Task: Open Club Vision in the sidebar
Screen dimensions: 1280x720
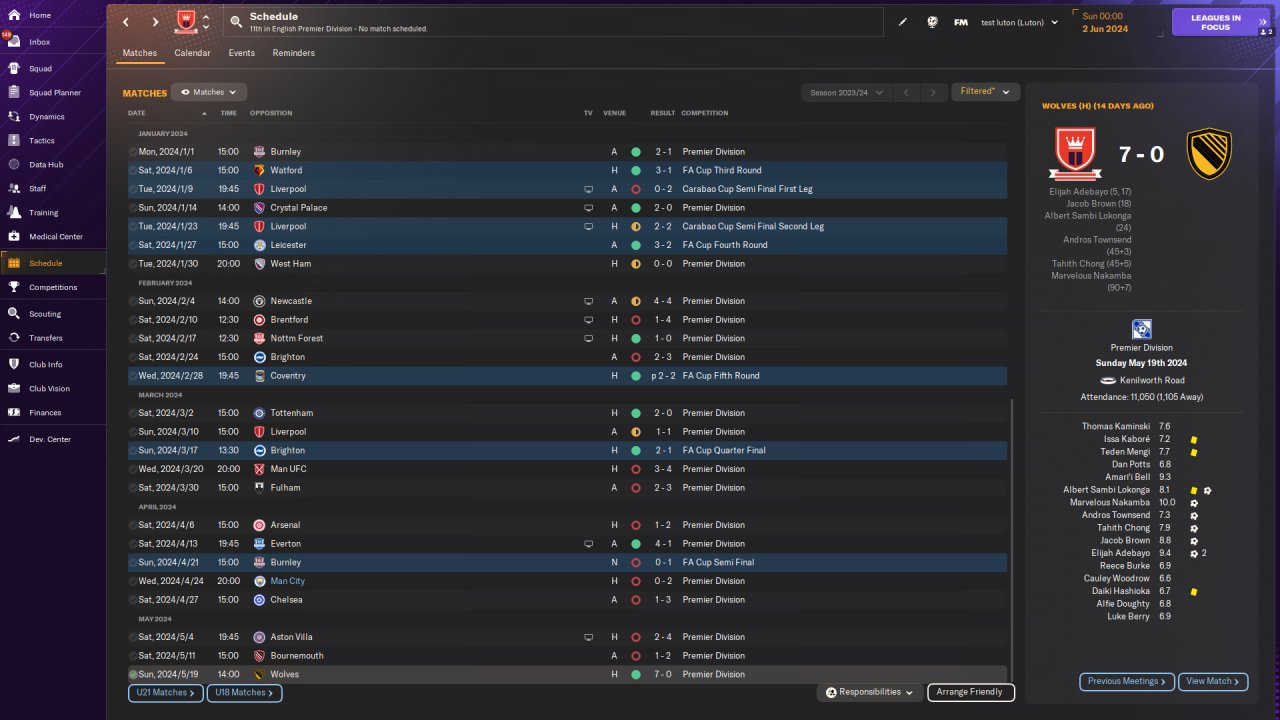Action: (x=53, y=389)
